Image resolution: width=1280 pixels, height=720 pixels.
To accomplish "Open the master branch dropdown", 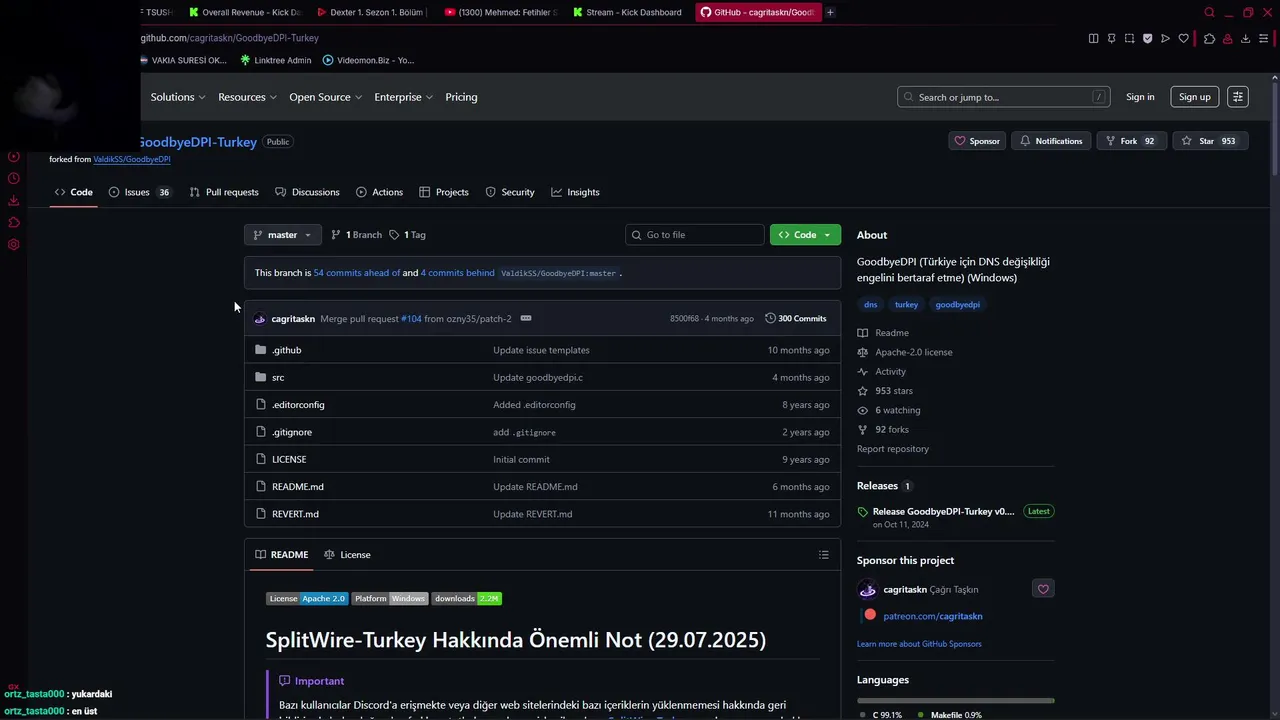I will pyautogui.click(x=283, y=235).
